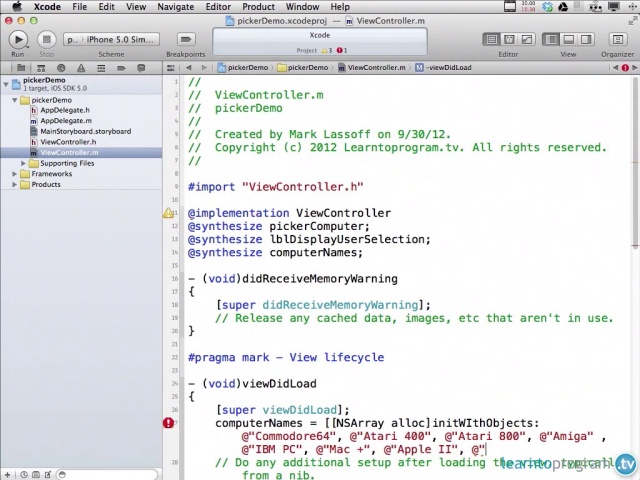Open the Edit menu
Viewport: 640px width, 480px height.
click(106, 7)
